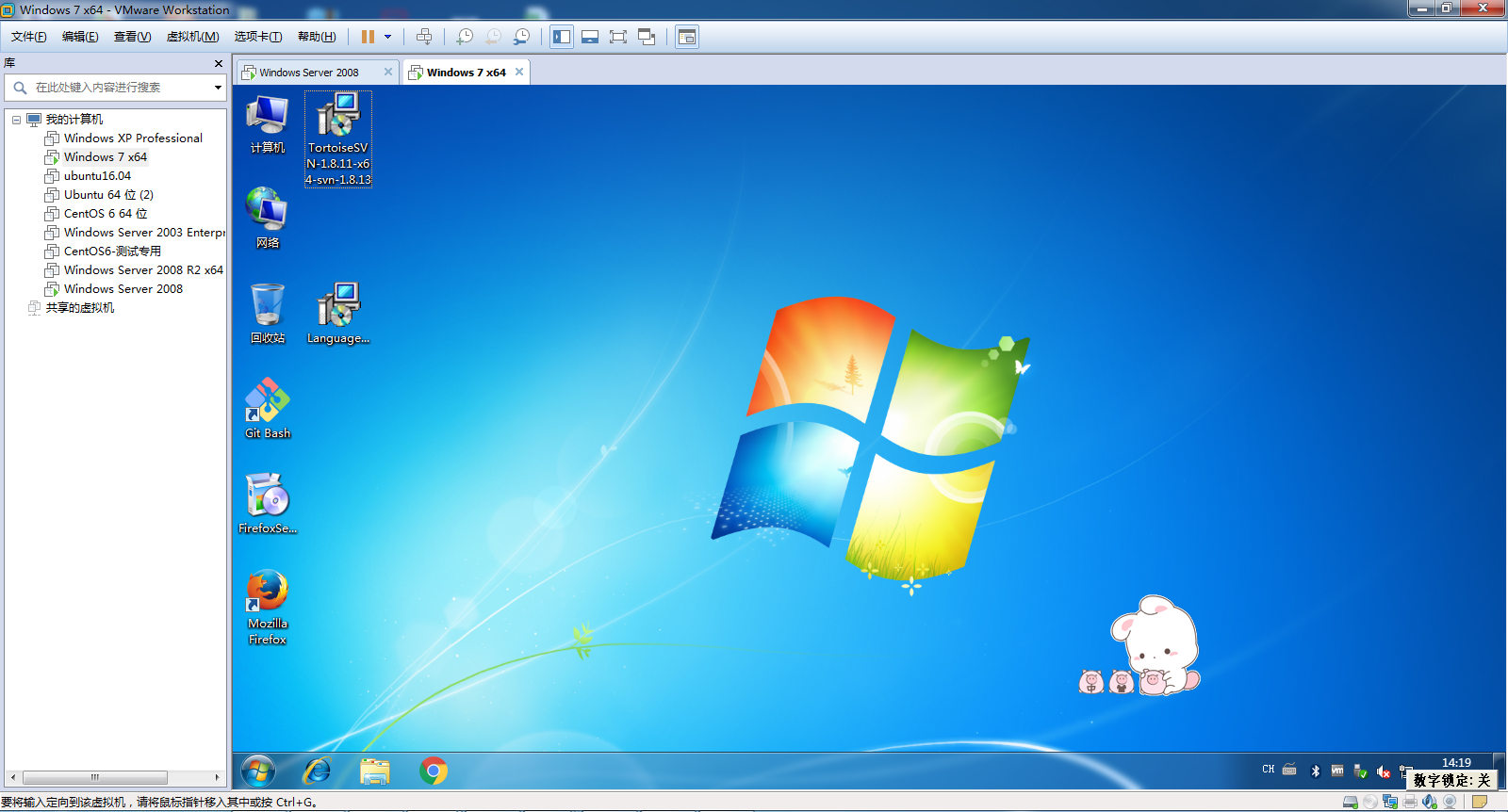
Task: Click the guest taskbar clock 14:19
Action: pyautogui.click(x=1456, y=763)
